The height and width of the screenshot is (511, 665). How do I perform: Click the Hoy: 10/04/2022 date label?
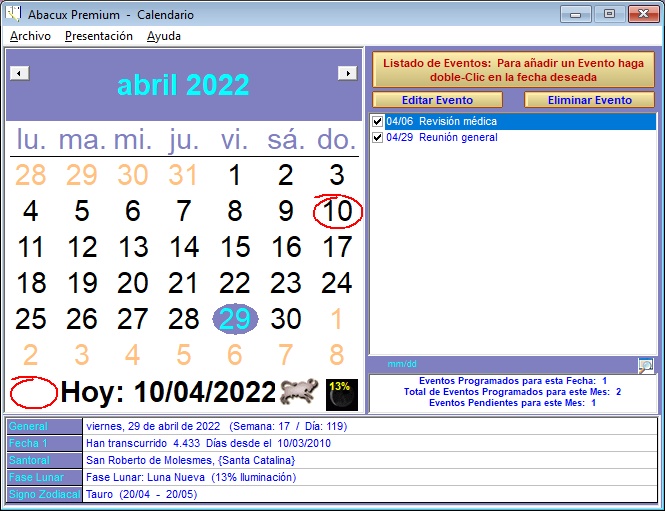tap(167, 392)
